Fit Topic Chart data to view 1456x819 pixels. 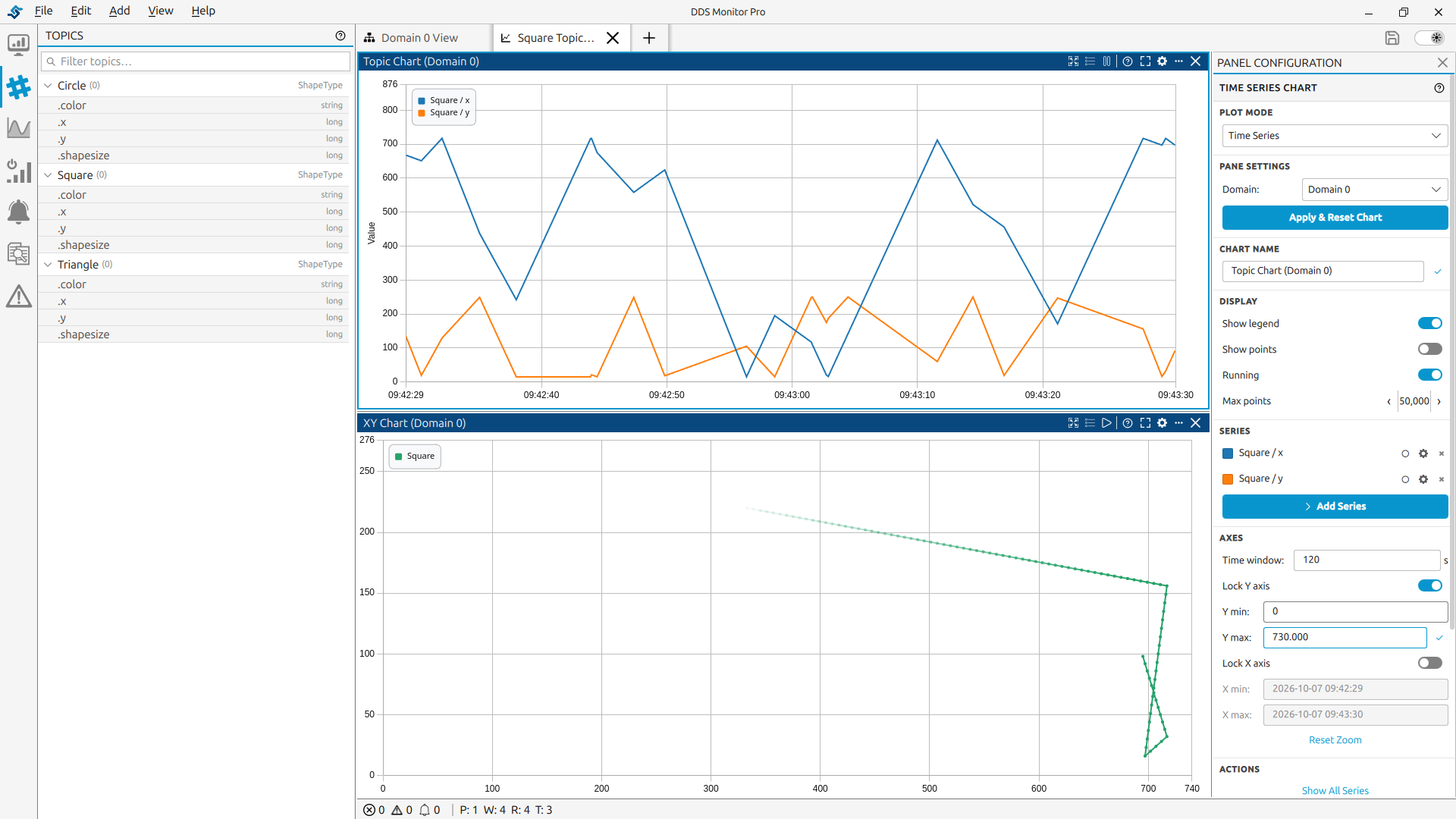point(1073,61)
